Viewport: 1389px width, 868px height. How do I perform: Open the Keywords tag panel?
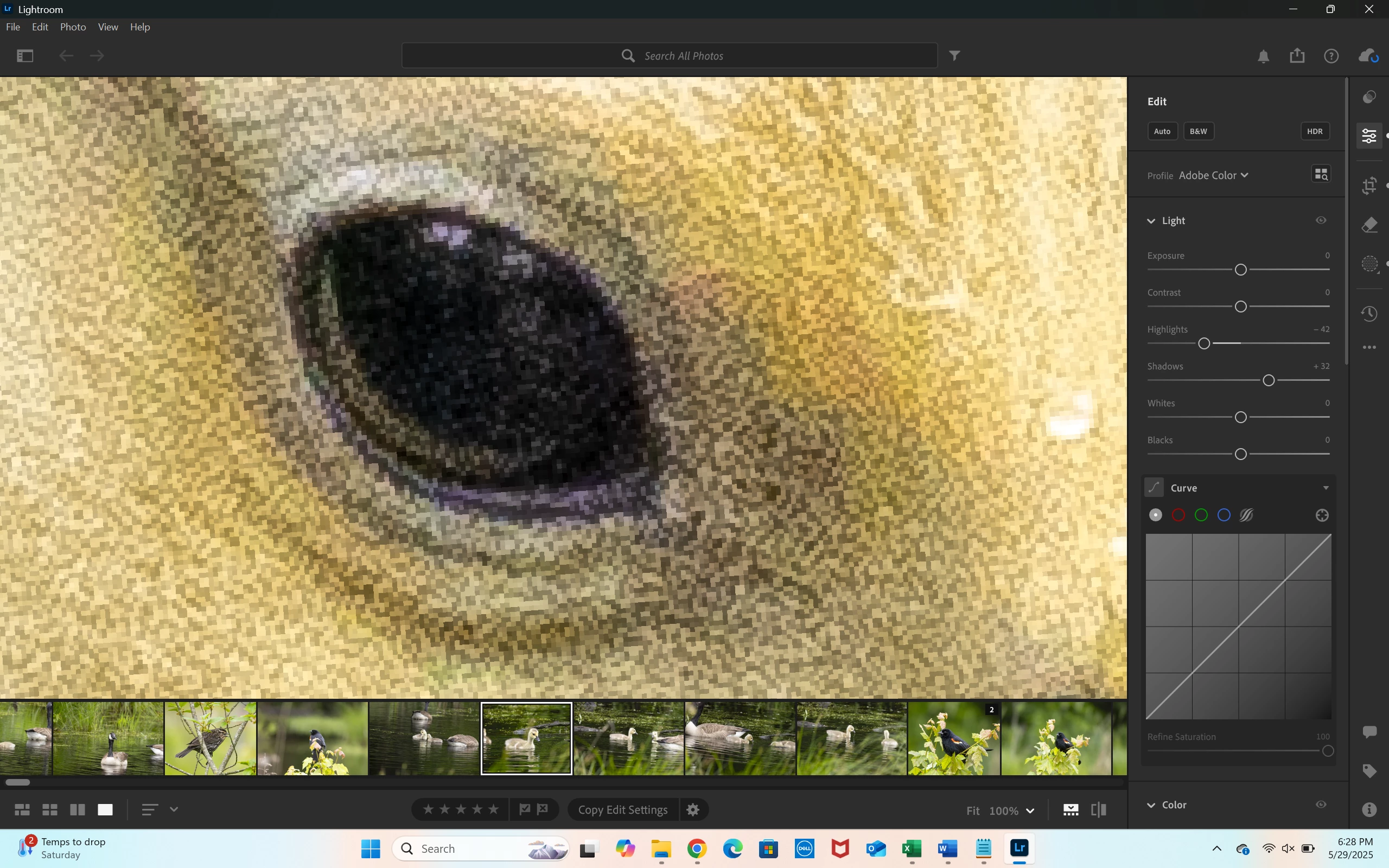coord(1369,771)
